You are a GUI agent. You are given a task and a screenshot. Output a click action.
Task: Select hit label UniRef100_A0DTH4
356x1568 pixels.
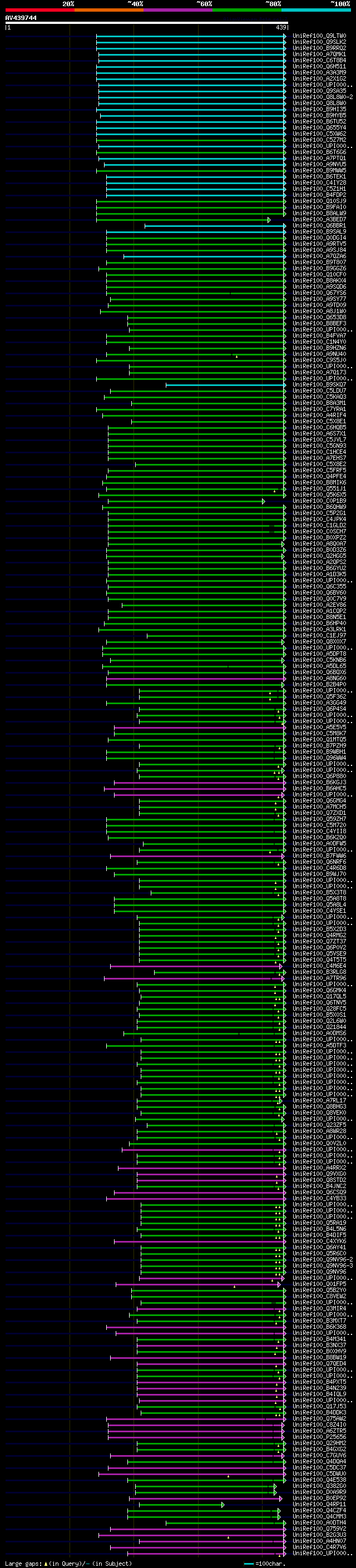point(319,1522)
